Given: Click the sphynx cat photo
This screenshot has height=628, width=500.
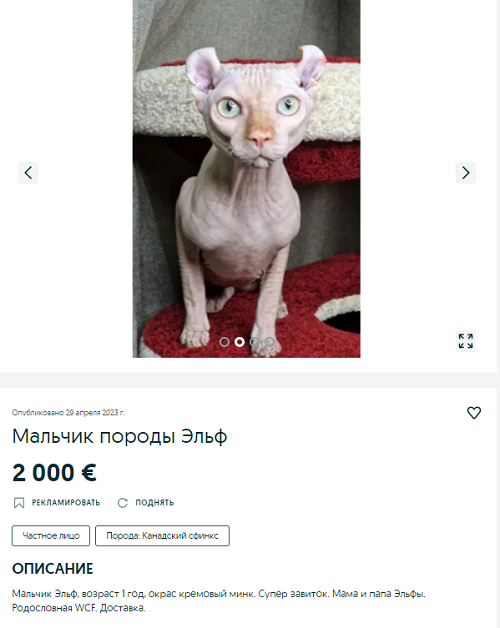Looking at the screenshot, I should (246, 179).
